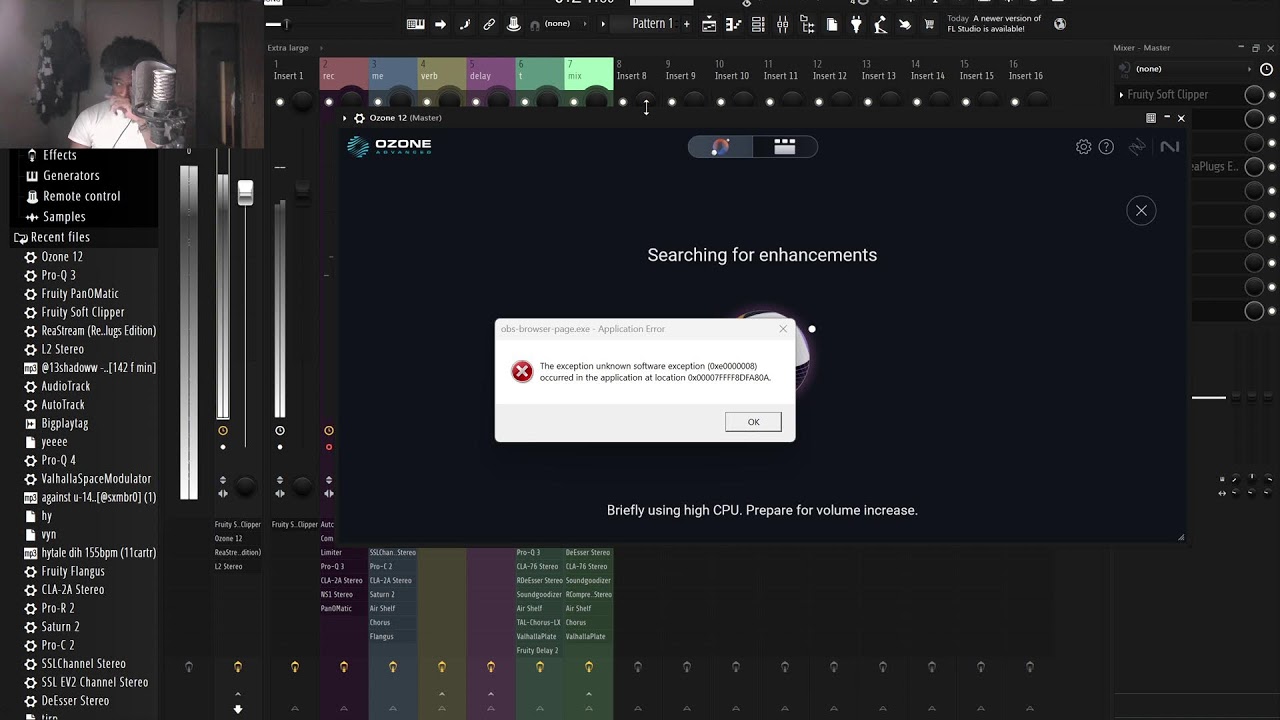Toggle the effects bulb on the me track
Screen dimensions: 1280x720
click(393, 667)
